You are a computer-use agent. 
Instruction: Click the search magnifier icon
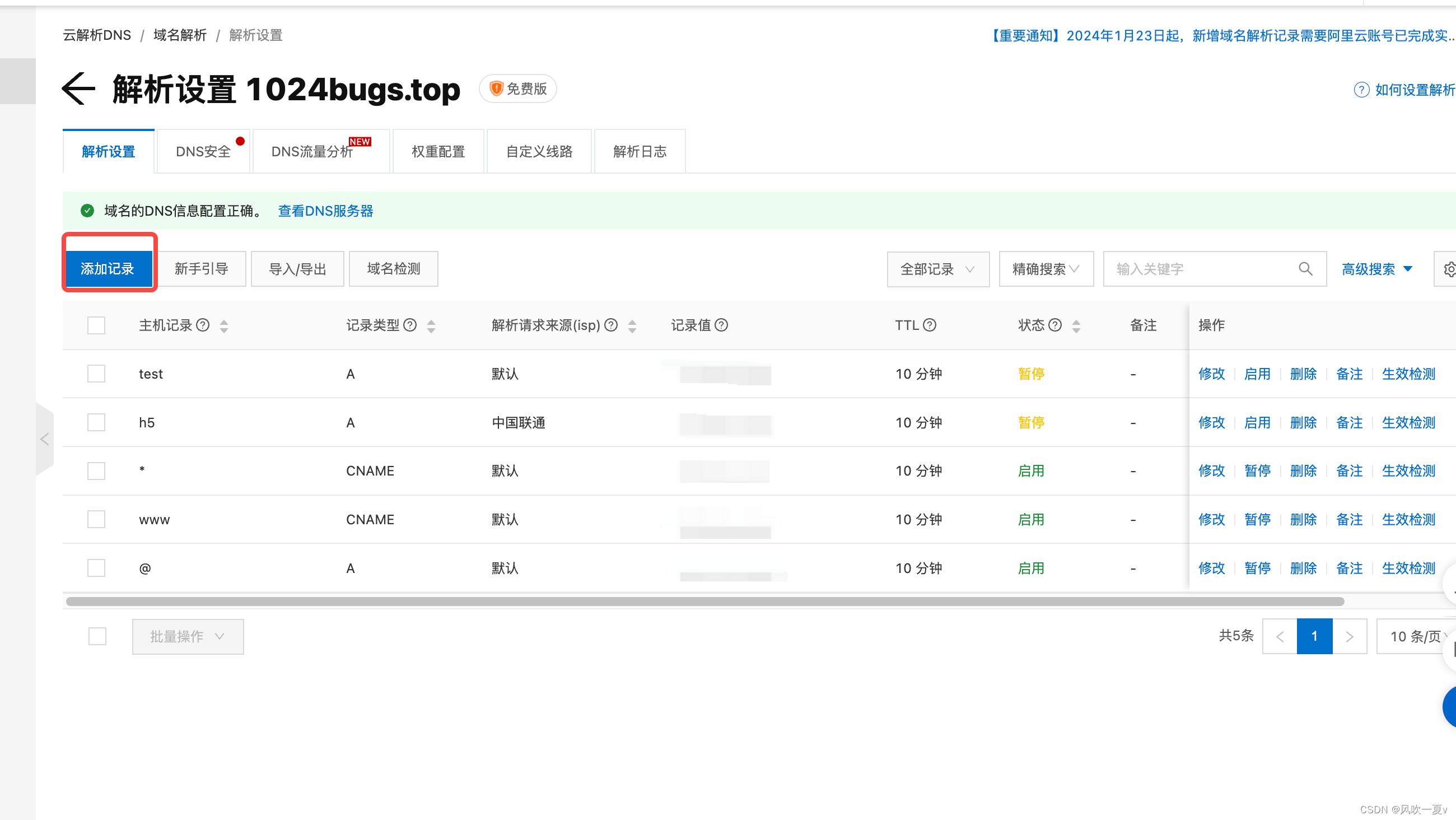tap(1306, 269)
